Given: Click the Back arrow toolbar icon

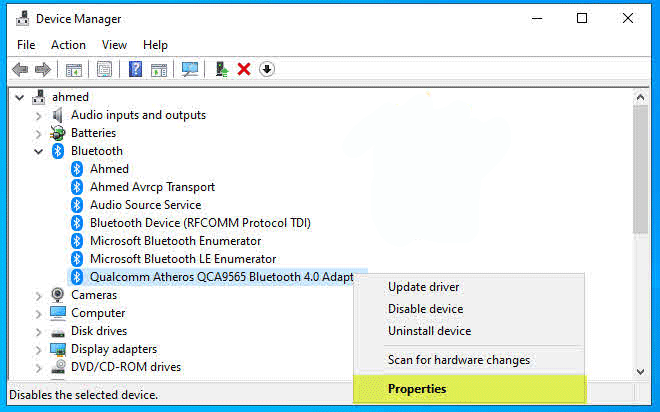Looking at the screenshot, I should tap(20, 69).
